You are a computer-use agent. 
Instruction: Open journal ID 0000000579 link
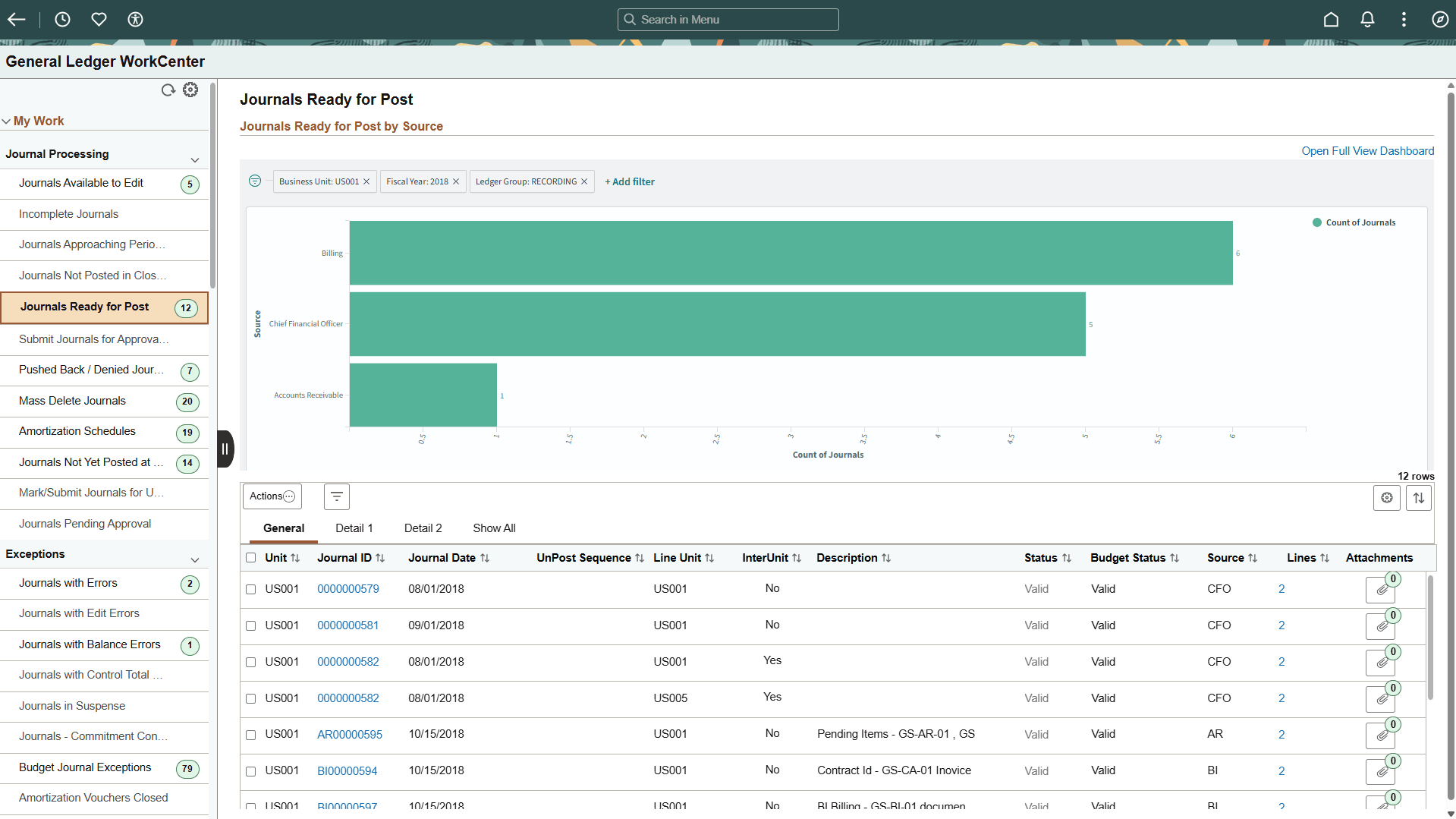coord(347,589)
